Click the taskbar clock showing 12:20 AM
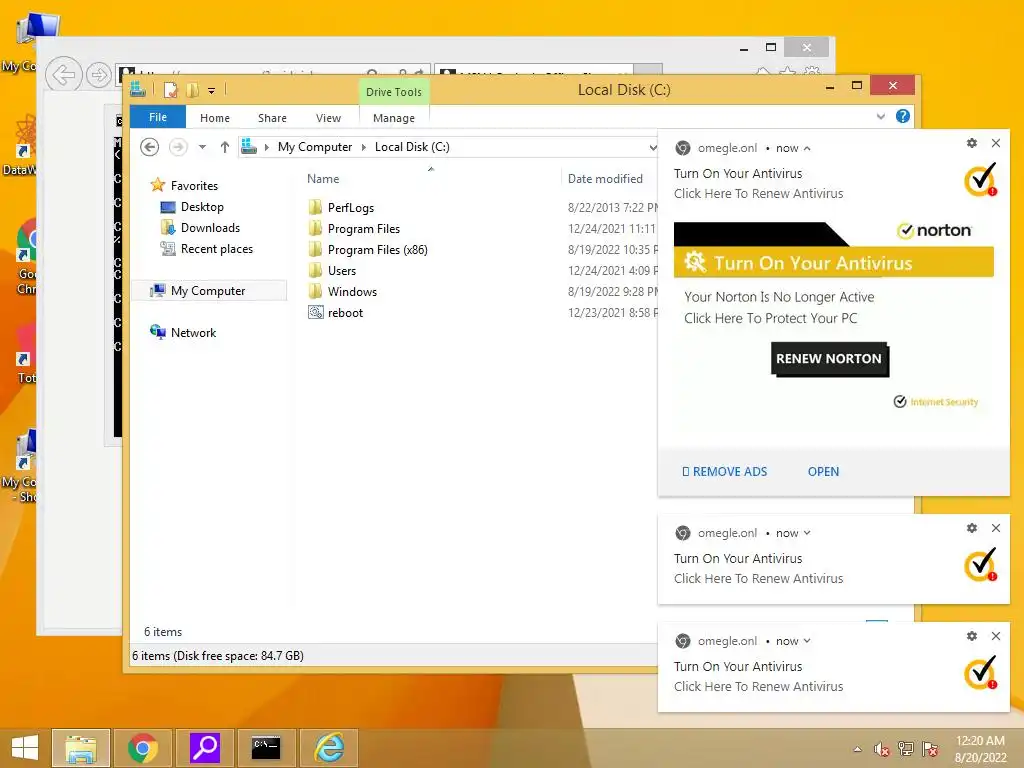This screenshot has height=768, width=1024. tap(980, 749)
